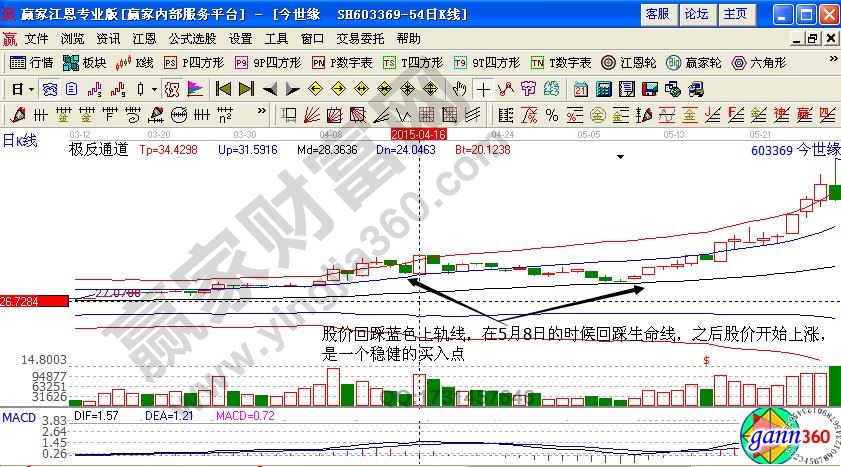Toggle the crosshair cursor tool
Image resolution: width=841 pixels, height=467 pixels.
tap(484, 88)
